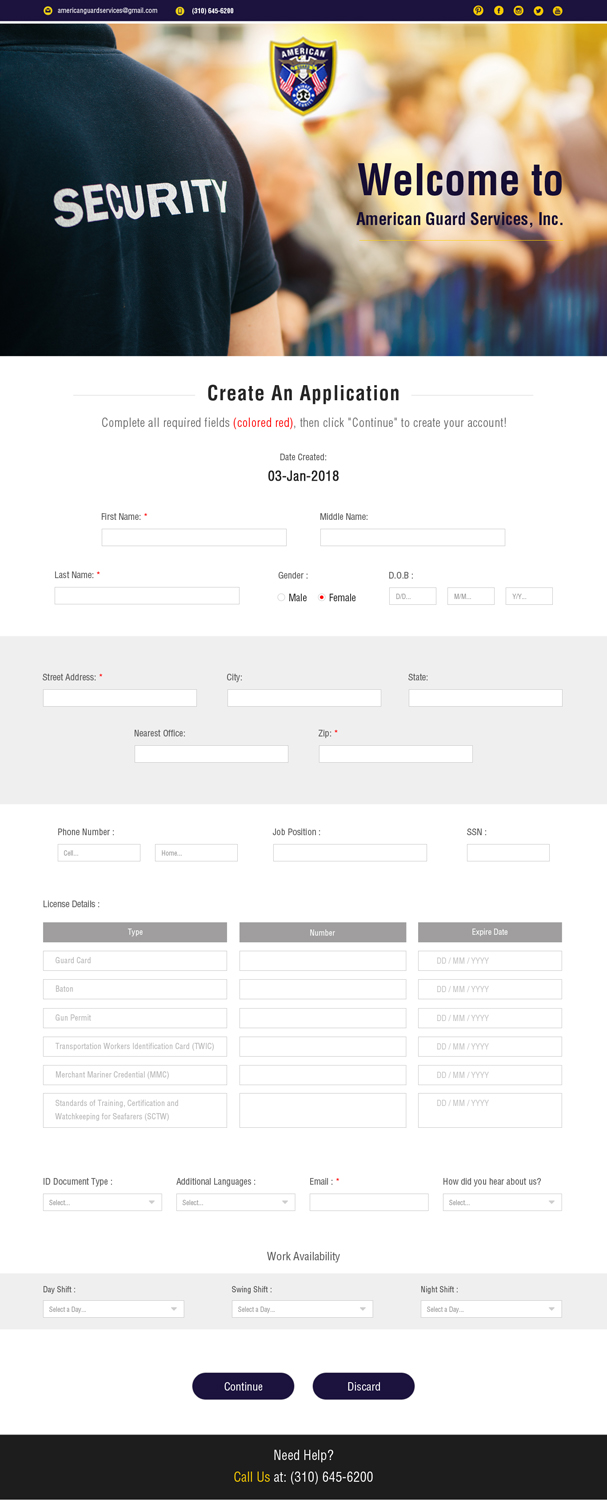Viewport: 607px width, 1500px height.
Task: Click the SCTW number field
Action: [323, 1110]
